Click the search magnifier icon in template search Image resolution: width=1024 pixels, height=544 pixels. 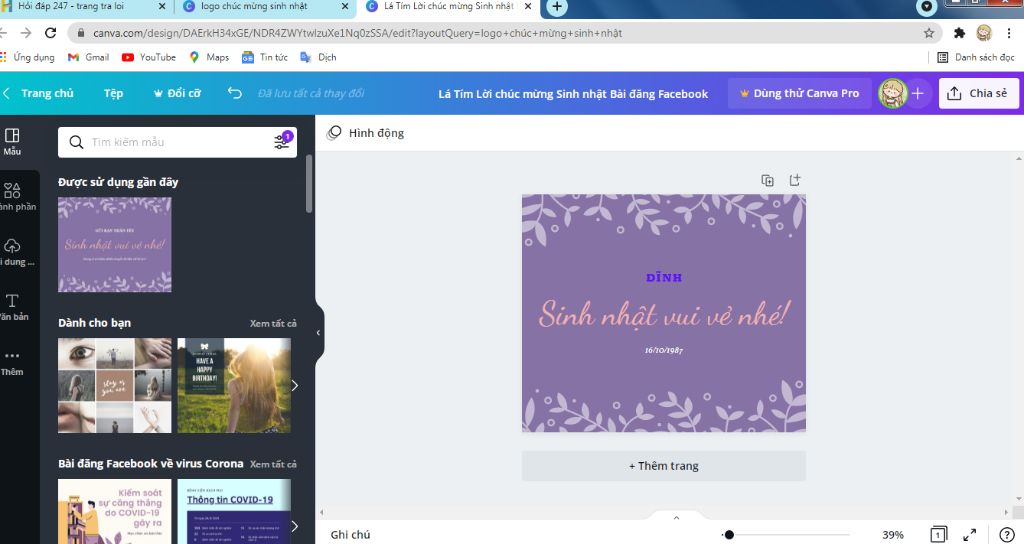pyautogui.click(x=76, y=142)
